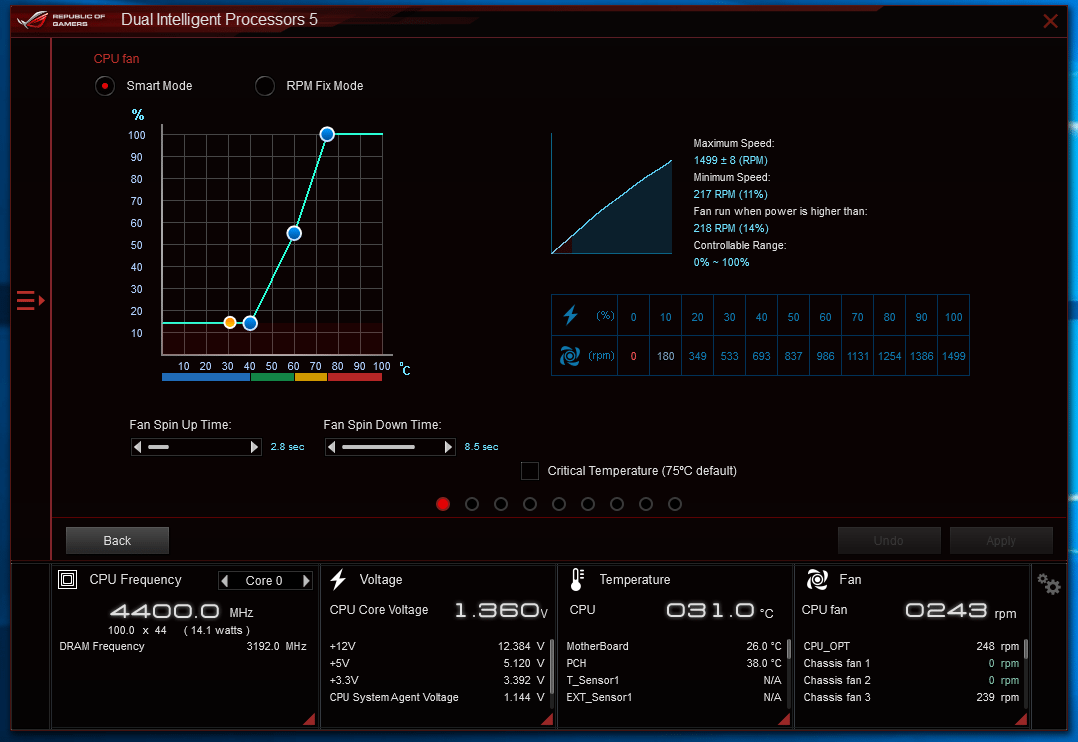Click the 'Chassis fan 1' row

(911, 664)
